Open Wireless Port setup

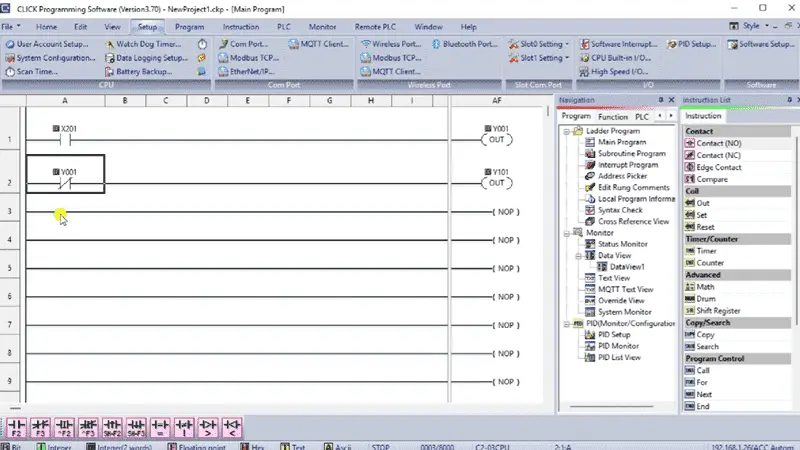point(391,44)
